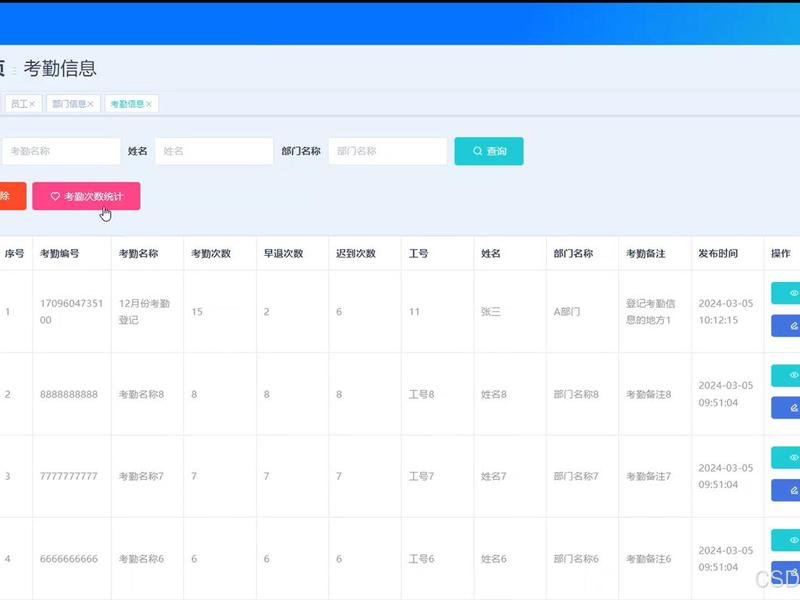Click the 姓名 column header in table
This screenshot has height=600, width=800.
491,254
